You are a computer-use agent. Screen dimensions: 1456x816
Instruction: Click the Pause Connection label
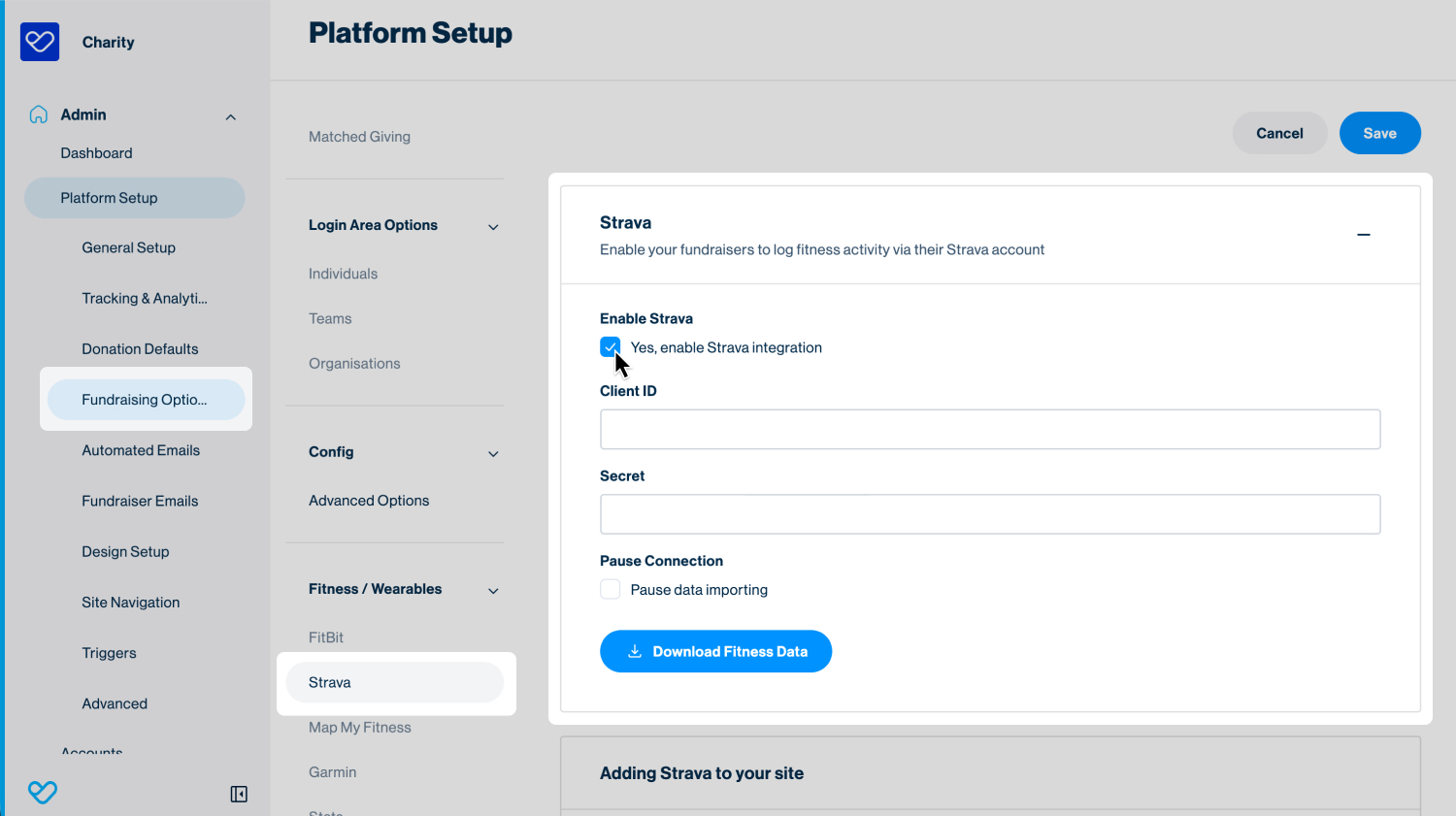click(661, 561)
